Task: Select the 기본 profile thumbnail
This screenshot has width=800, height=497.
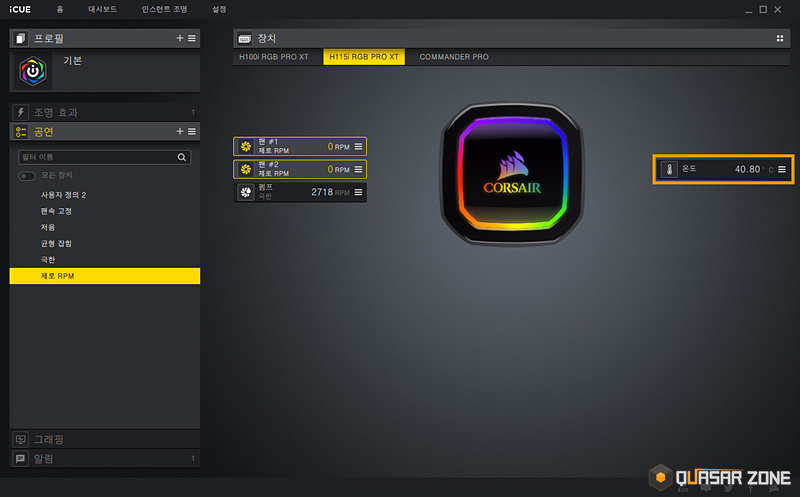Action: pyautogui.click(x=33, y=71)
